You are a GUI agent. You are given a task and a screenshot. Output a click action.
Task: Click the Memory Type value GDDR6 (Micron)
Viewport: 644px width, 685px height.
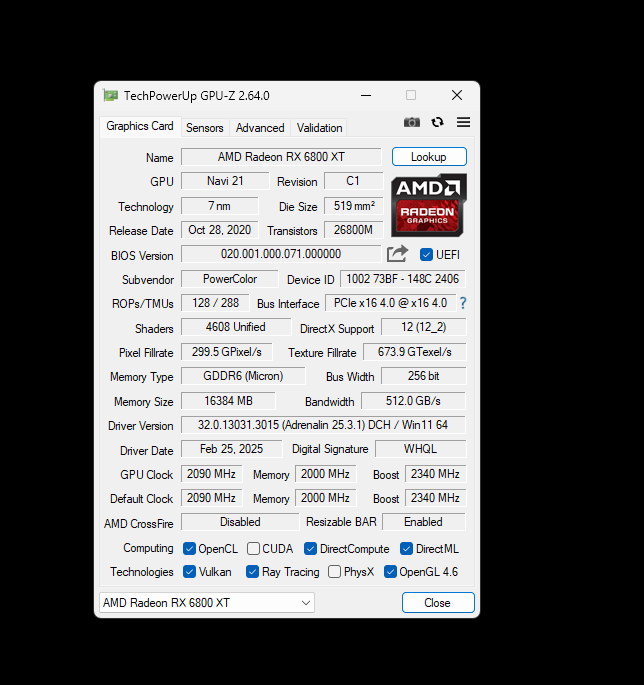point(243,376)
